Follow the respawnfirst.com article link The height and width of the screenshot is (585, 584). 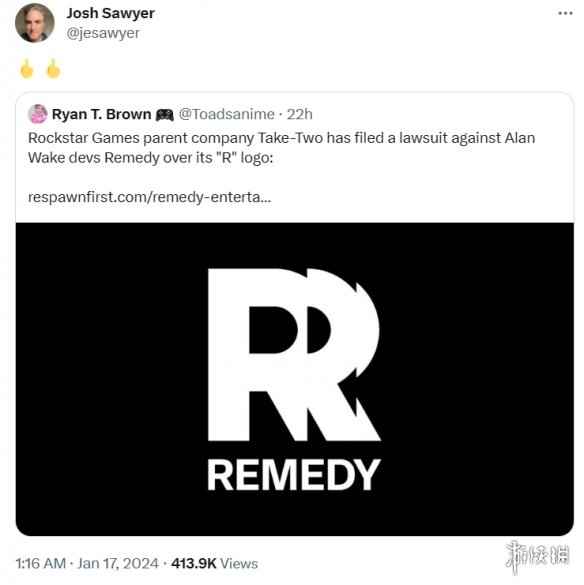point(150,197)
